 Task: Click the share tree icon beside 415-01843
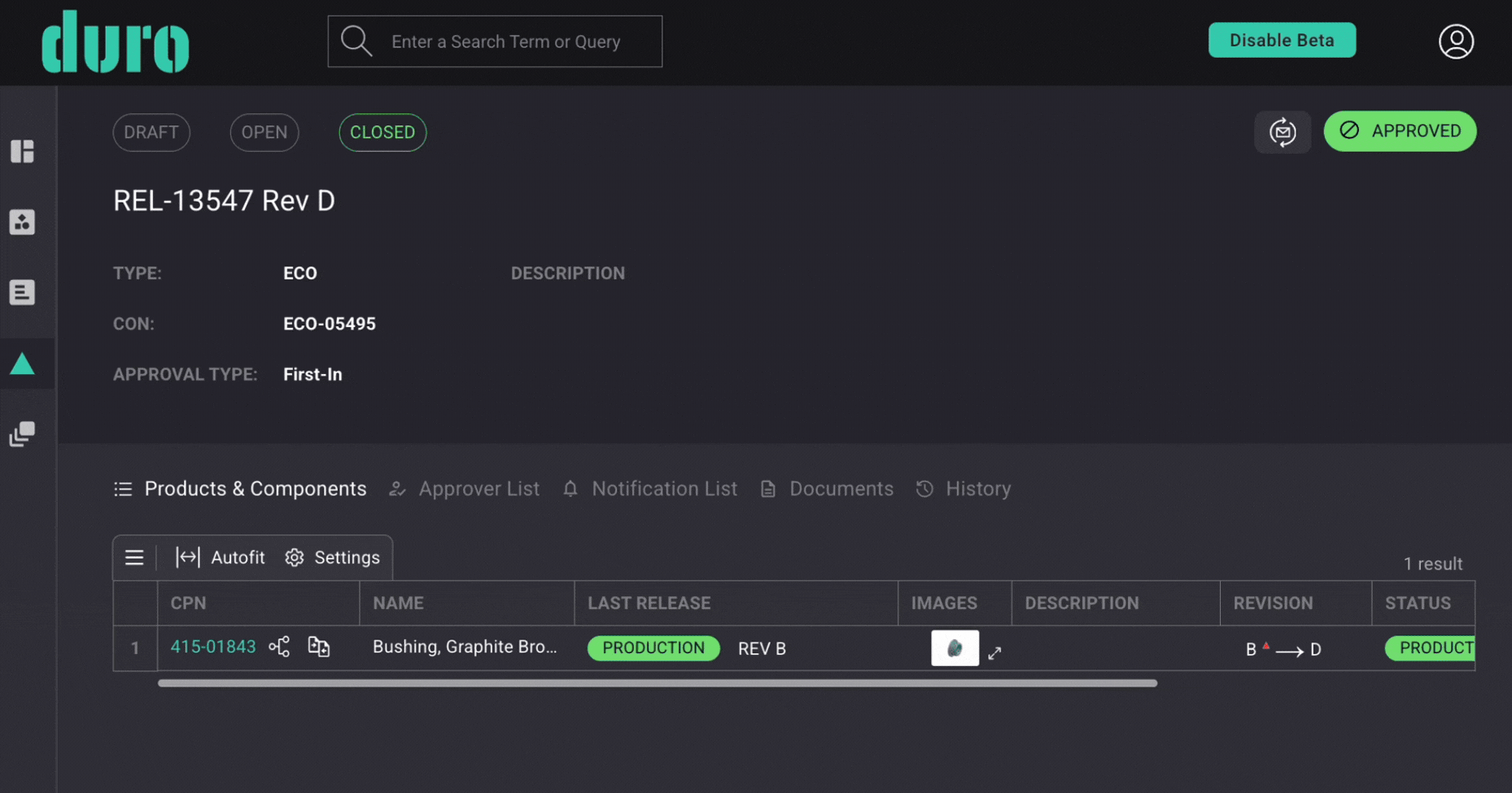(x=279, y=647)
